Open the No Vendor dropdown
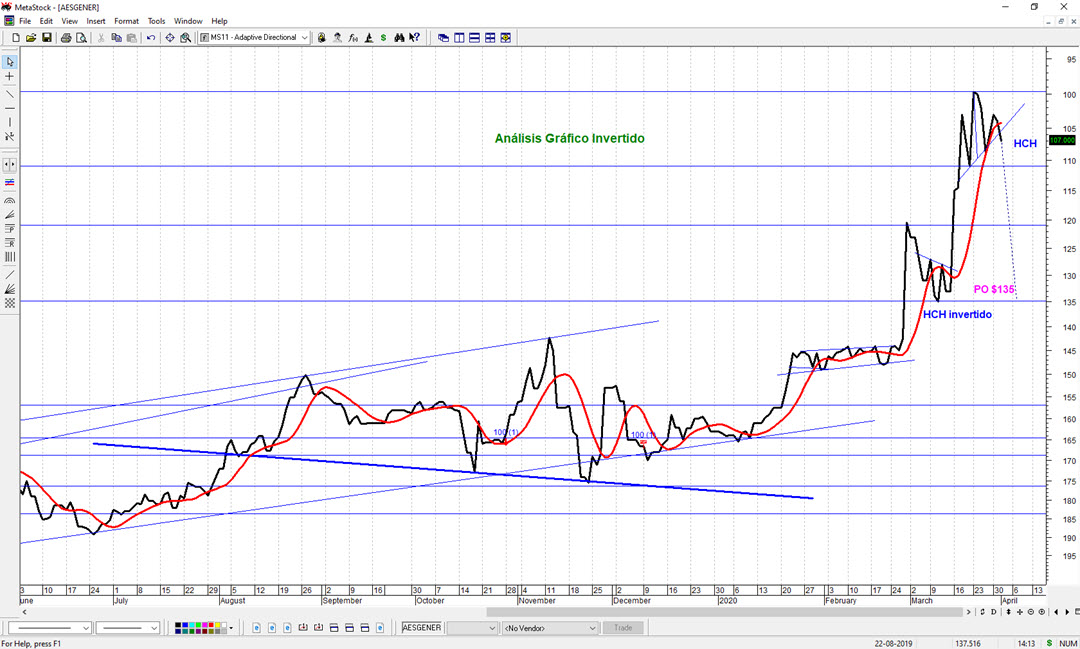This screenshot has width=1080, height=649. [x=593, y=628]
